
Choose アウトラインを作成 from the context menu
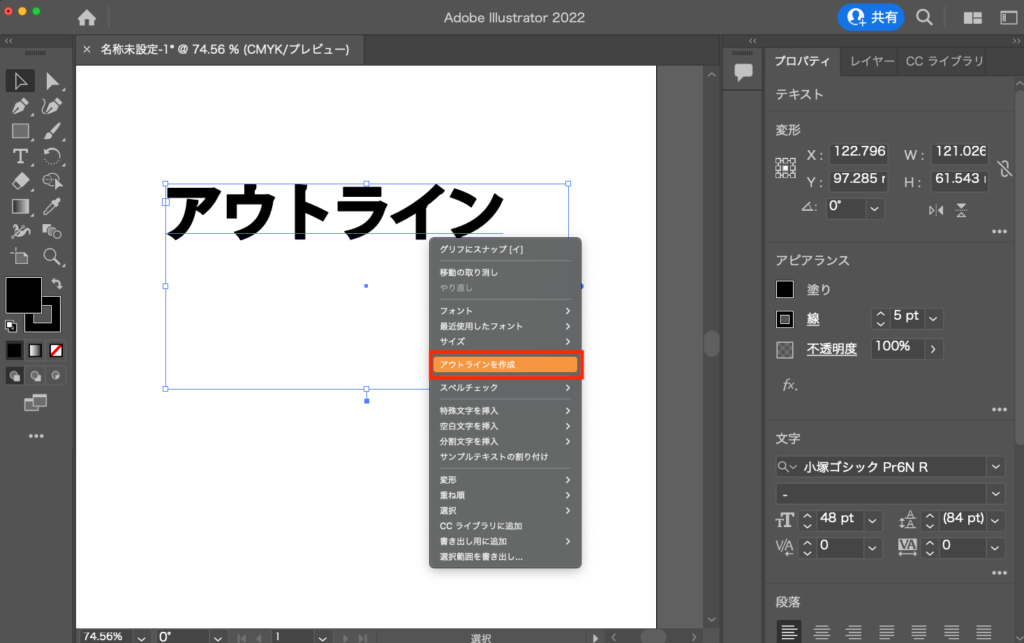[506, 365]
